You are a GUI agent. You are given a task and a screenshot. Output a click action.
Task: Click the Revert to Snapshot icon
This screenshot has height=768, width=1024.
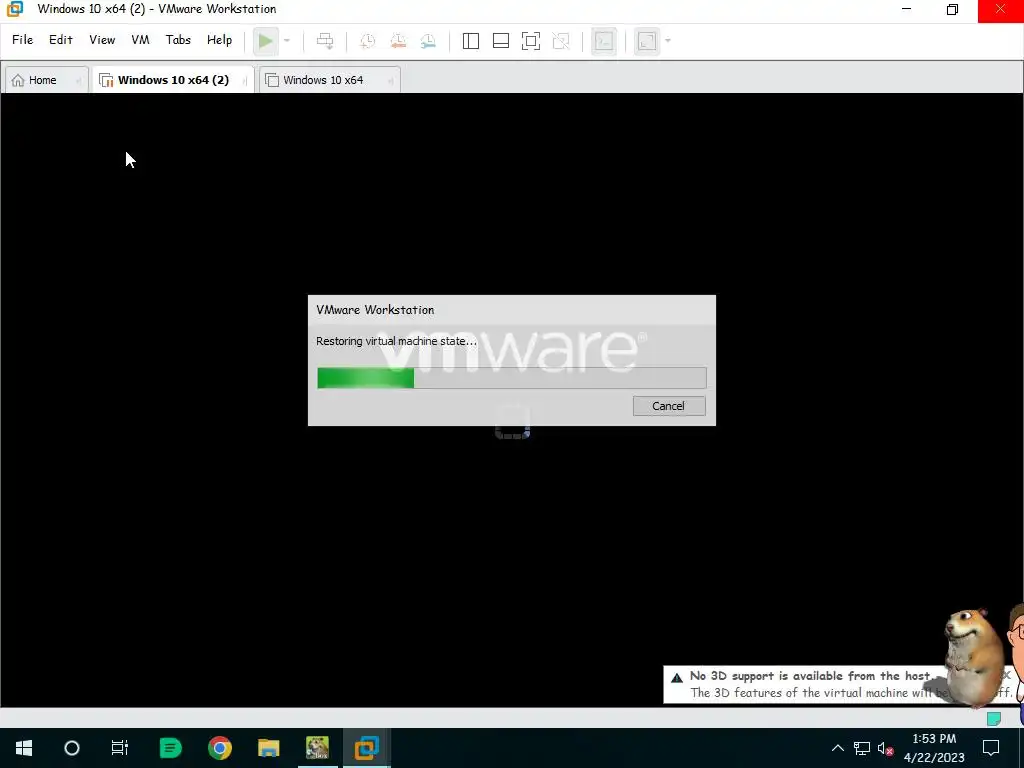point(398,41)
